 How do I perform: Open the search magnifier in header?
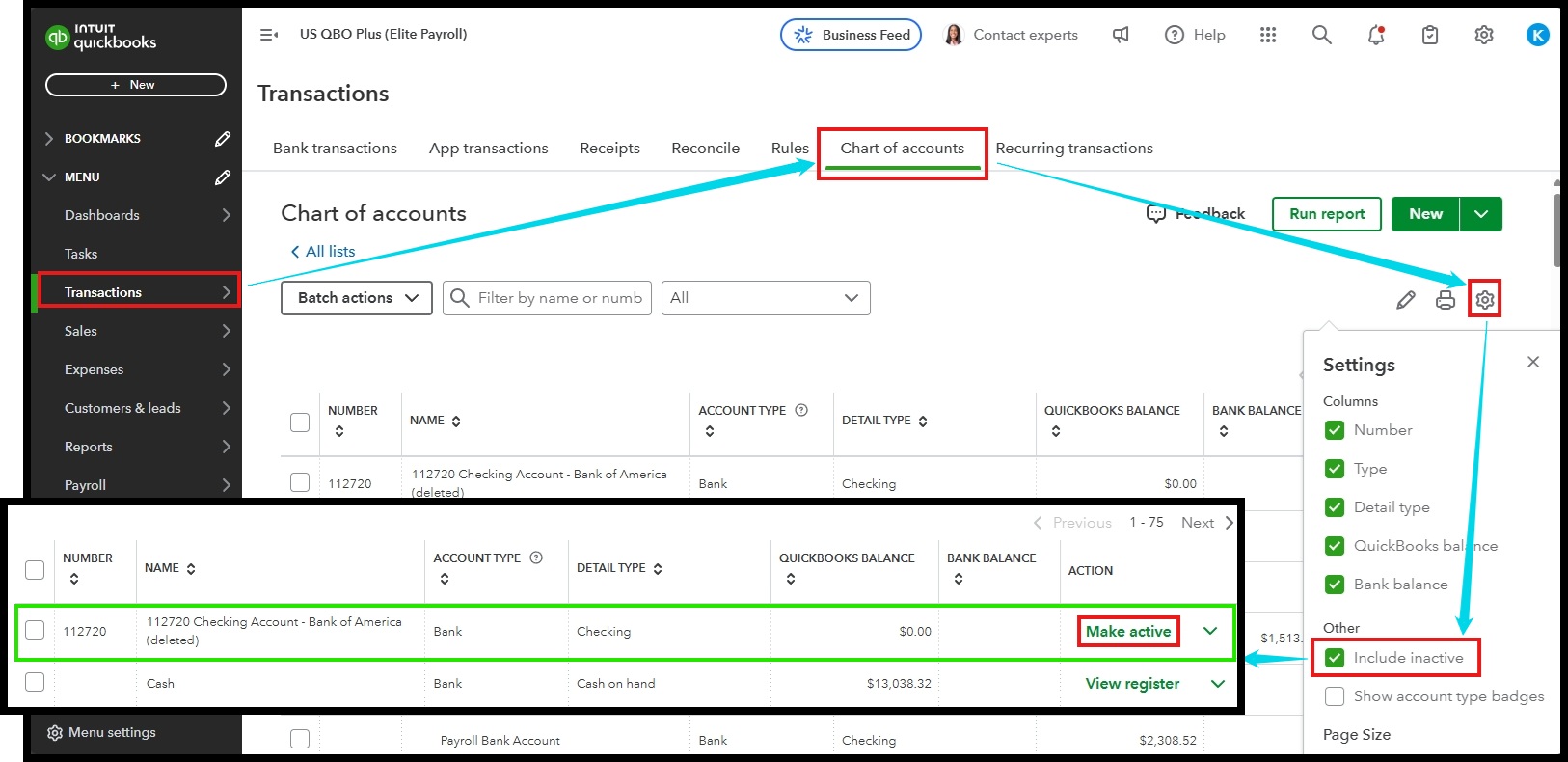1322,35
